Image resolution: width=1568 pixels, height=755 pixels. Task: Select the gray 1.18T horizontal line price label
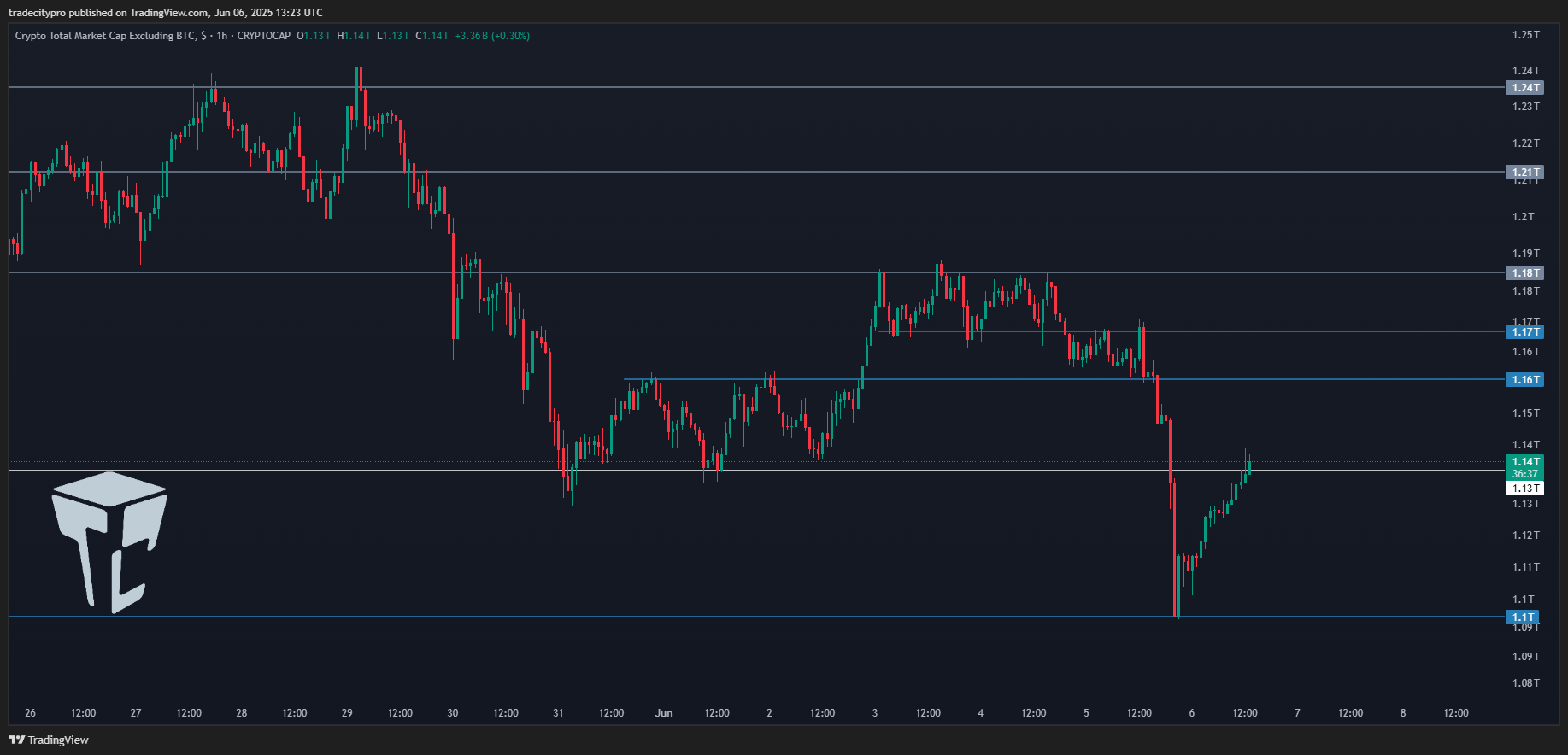[1524, 272]
